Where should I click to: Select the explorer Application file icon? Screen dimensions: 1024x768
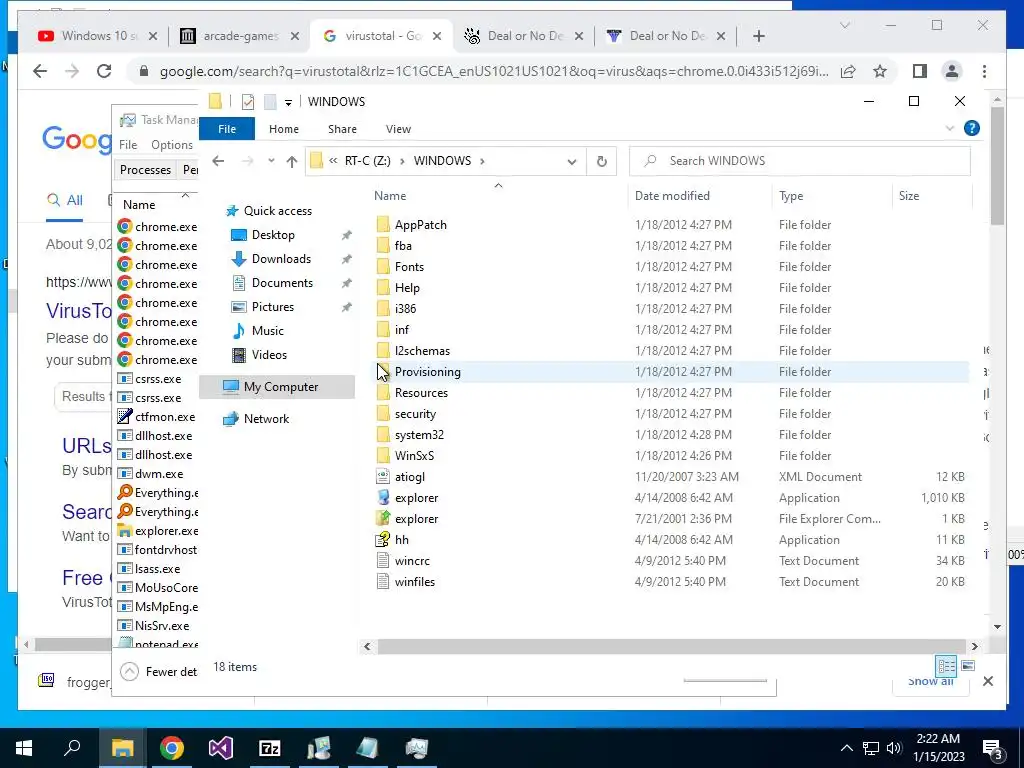tap(383, 498)
